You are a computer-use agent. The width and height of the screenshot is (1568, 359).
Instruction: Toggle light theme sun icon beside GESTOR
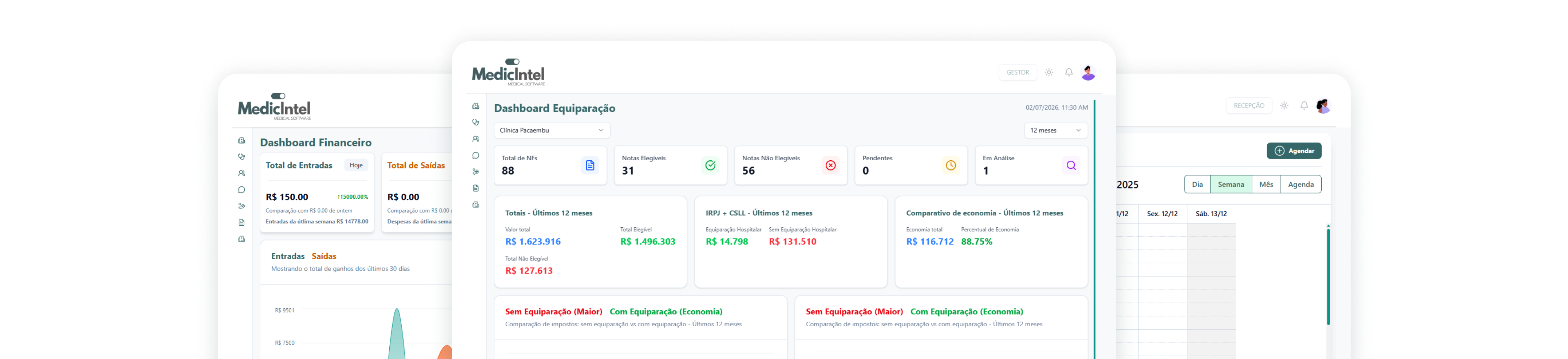click(1049, 72)
